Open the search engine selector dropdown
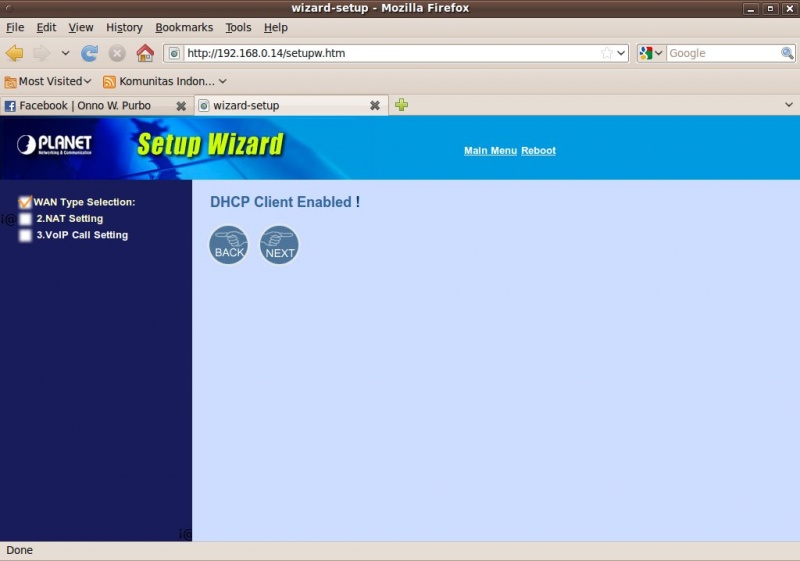Screen dimensions: 800x561 click(x=651, y=53)
